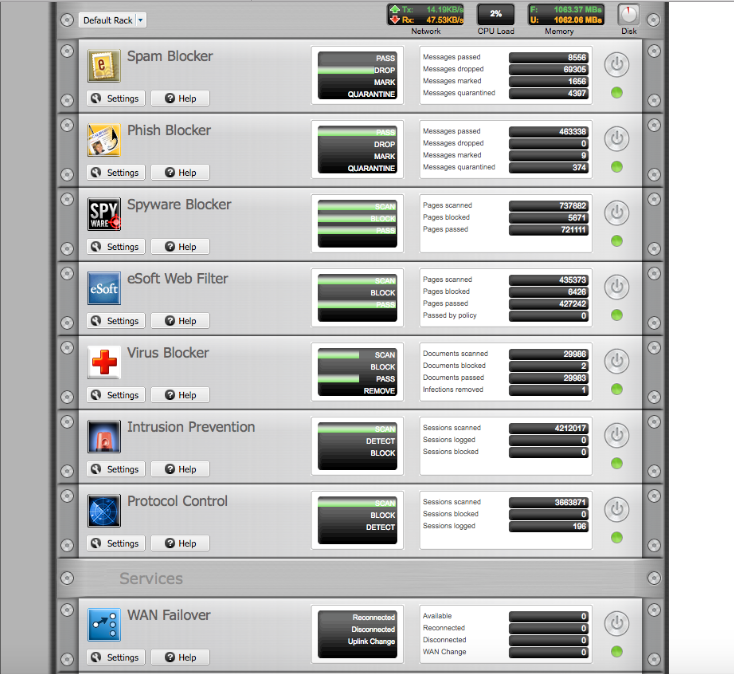Screen dimensions: 734x674
Task: Click eSoft Web Filter activity graph
Action: [x=358, y=298]
